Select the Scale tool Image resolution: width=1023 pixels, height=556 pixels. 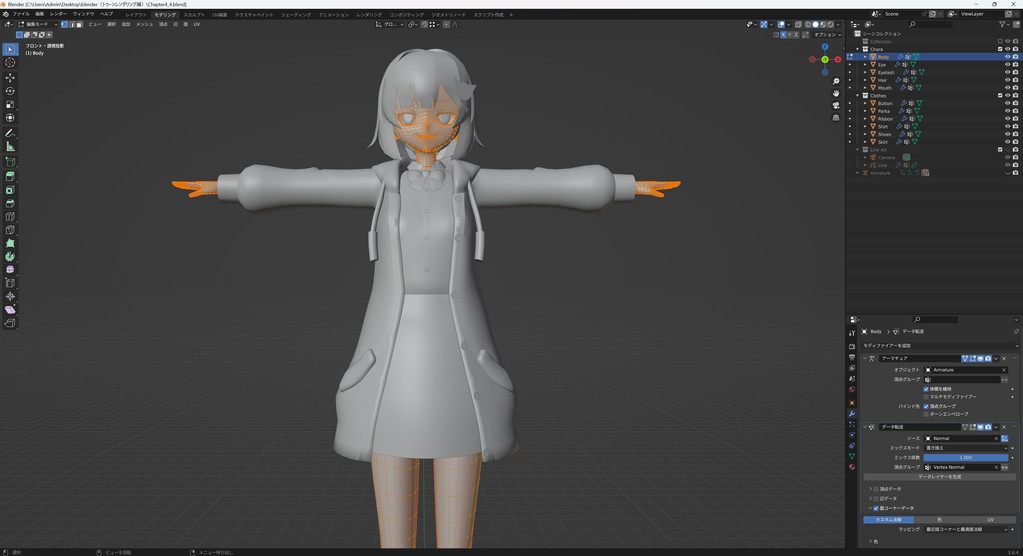tap(10, 104)
